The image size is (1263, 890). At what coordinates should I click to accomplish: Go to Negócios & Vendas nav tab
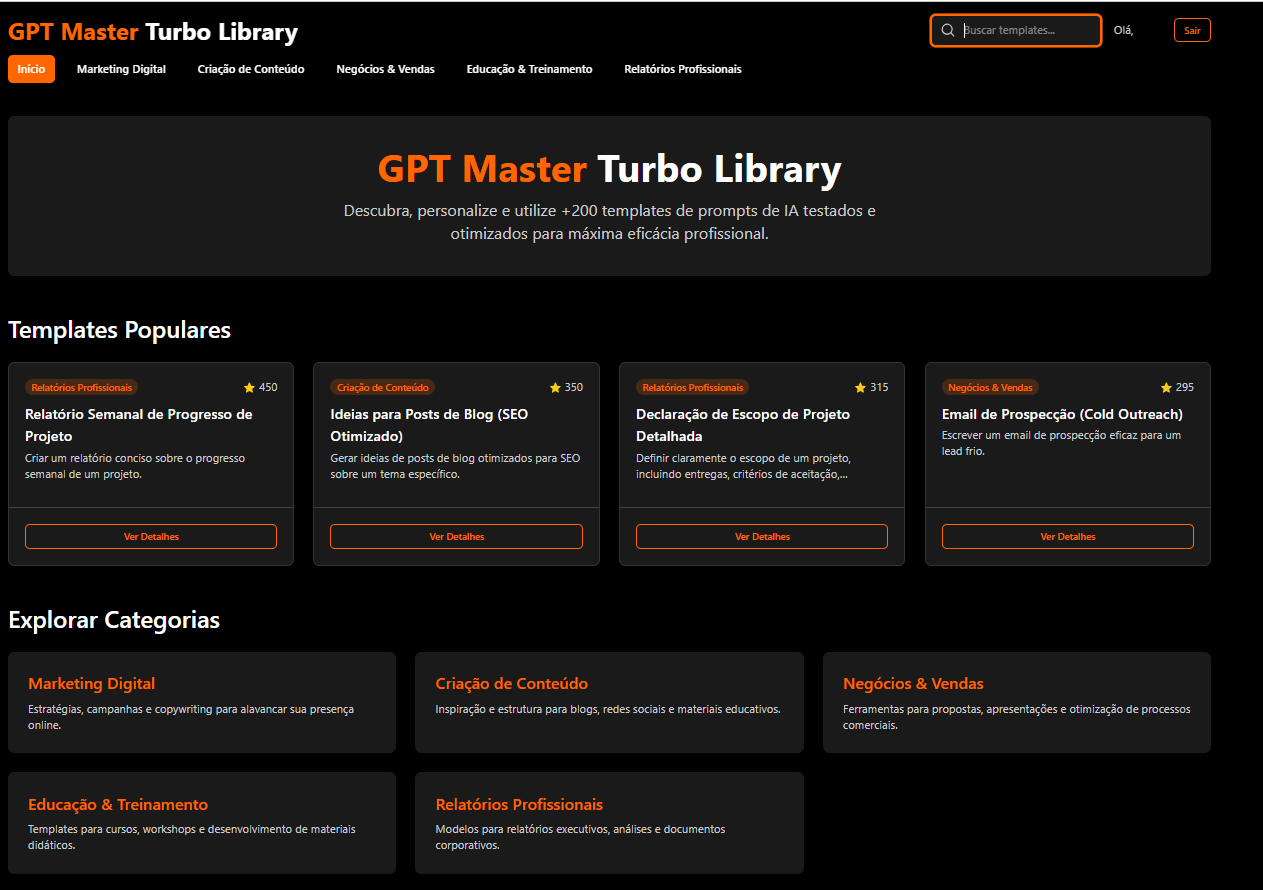(x=385, y=69)
